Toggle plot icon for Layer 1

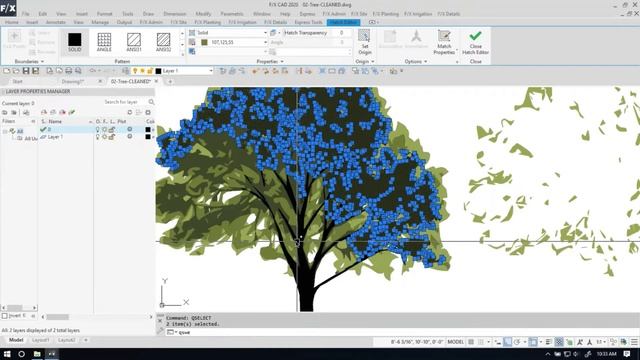pyautogui.click(x=129, y=137)
